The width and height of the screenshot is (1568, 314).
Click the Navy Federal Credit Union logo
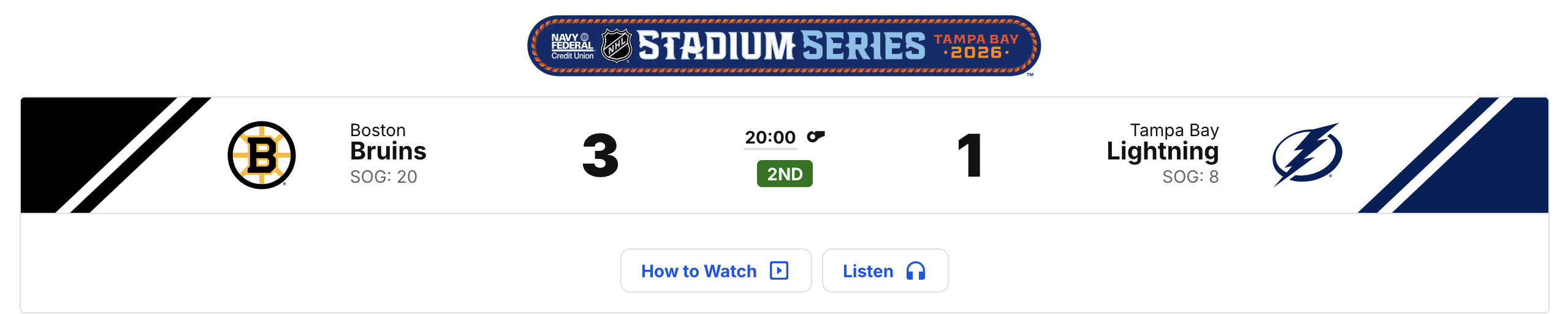click(x=572, y=46)
